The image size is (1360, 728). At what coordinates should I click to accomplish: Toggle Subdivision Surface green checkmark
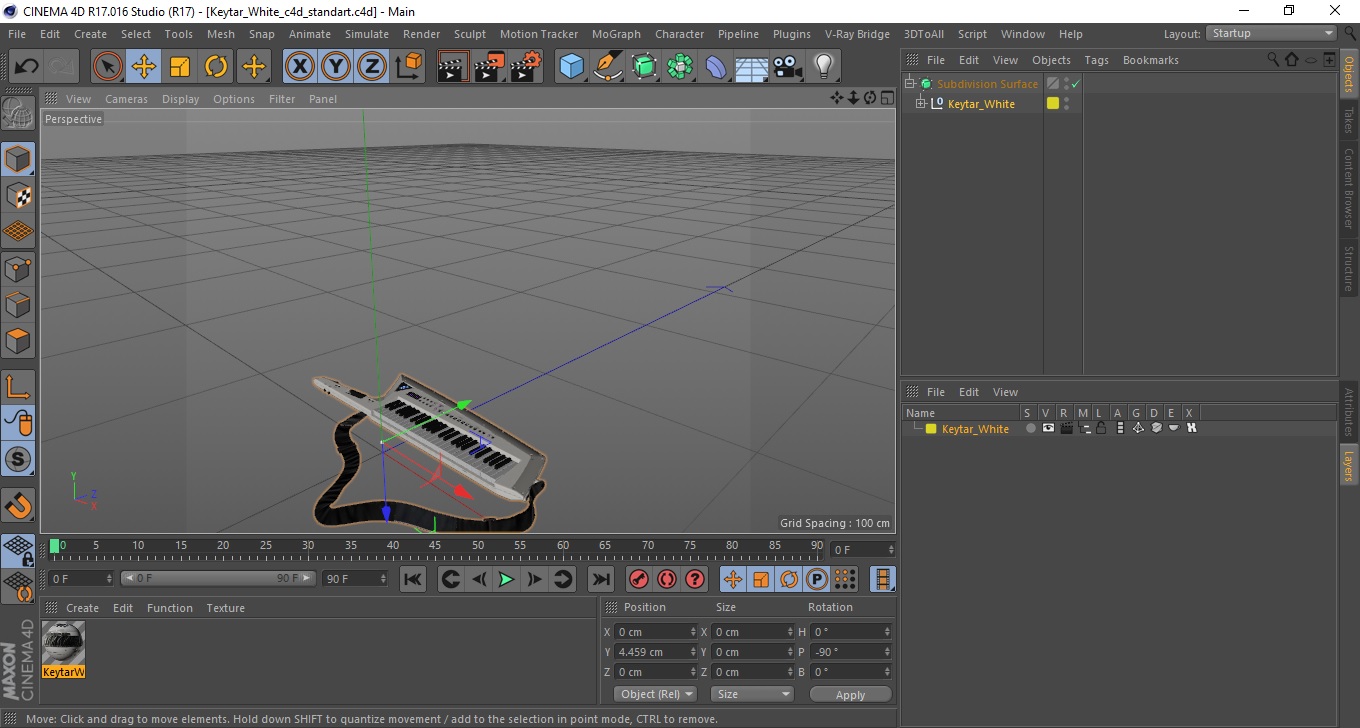click(x=1076, y=84)
